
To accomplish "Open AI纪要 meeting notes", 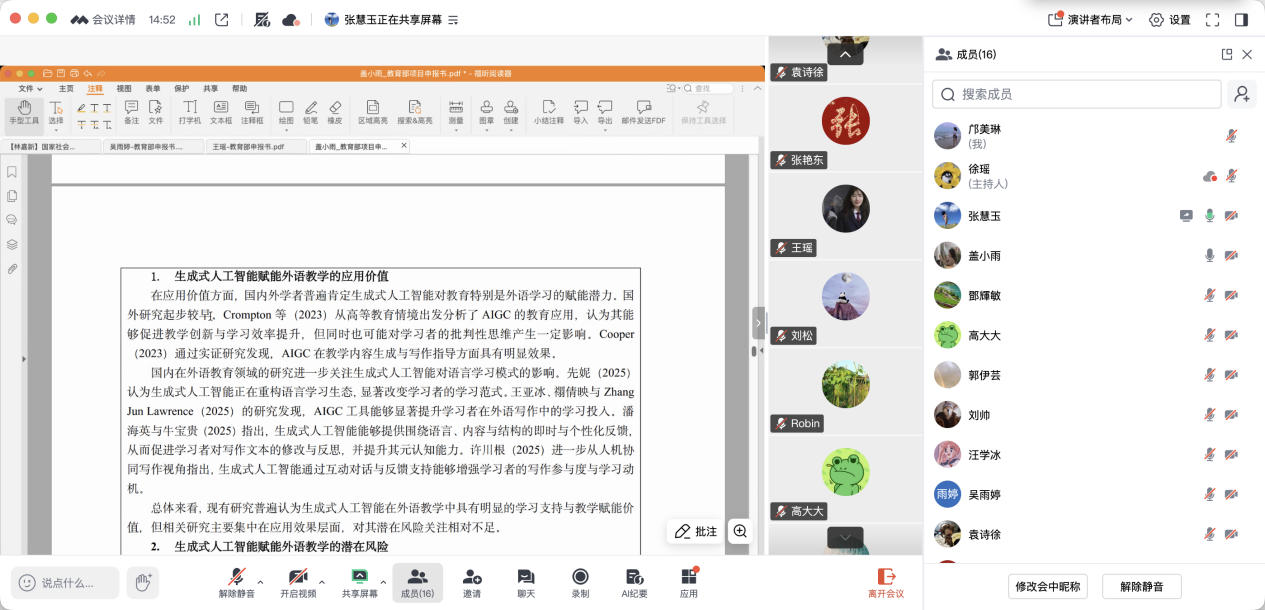I will coord(635,582).
